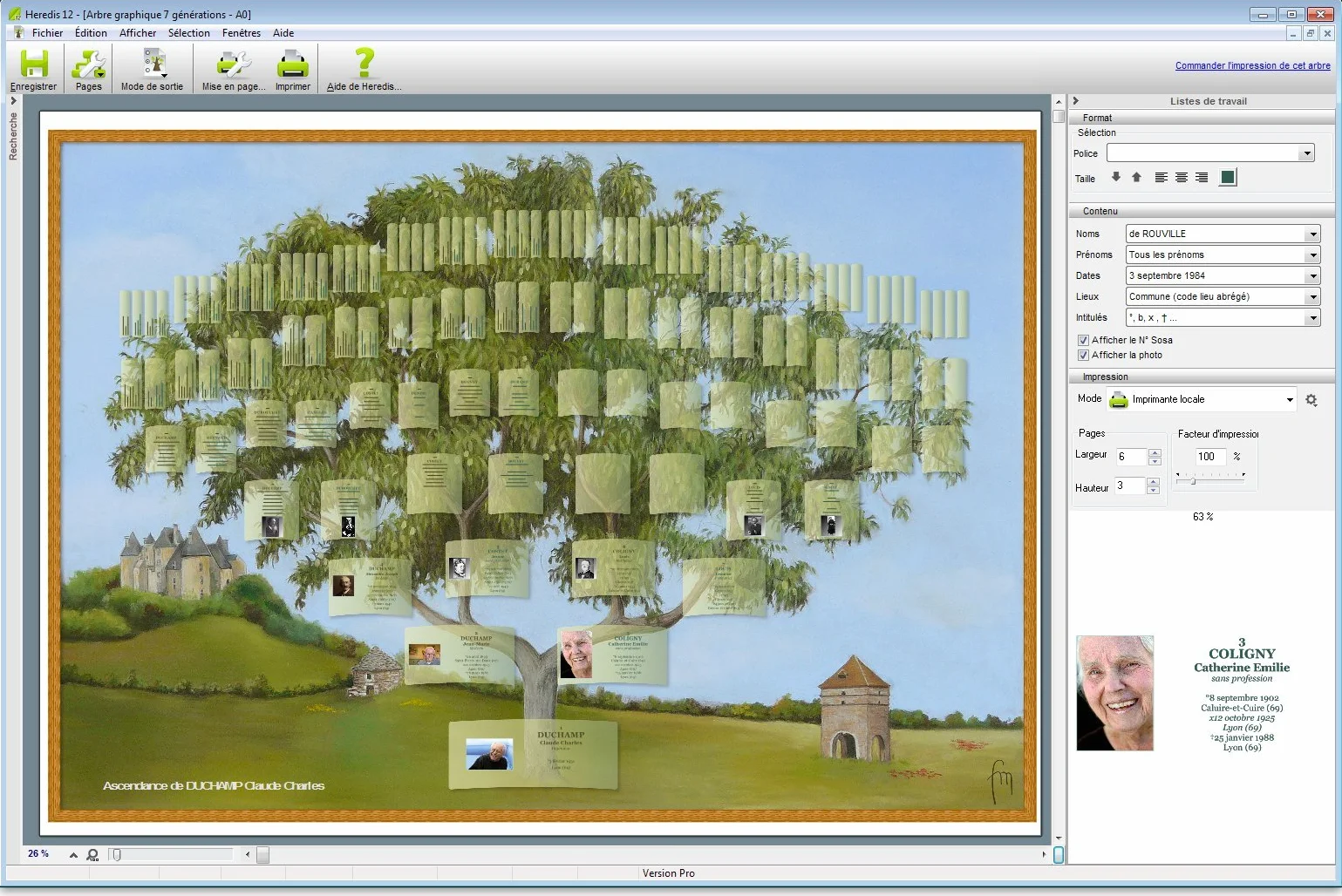Click the COLIGNY portrait photo in preview
Viewport: 1342px width, 896px height.
tap(1115, 693)
